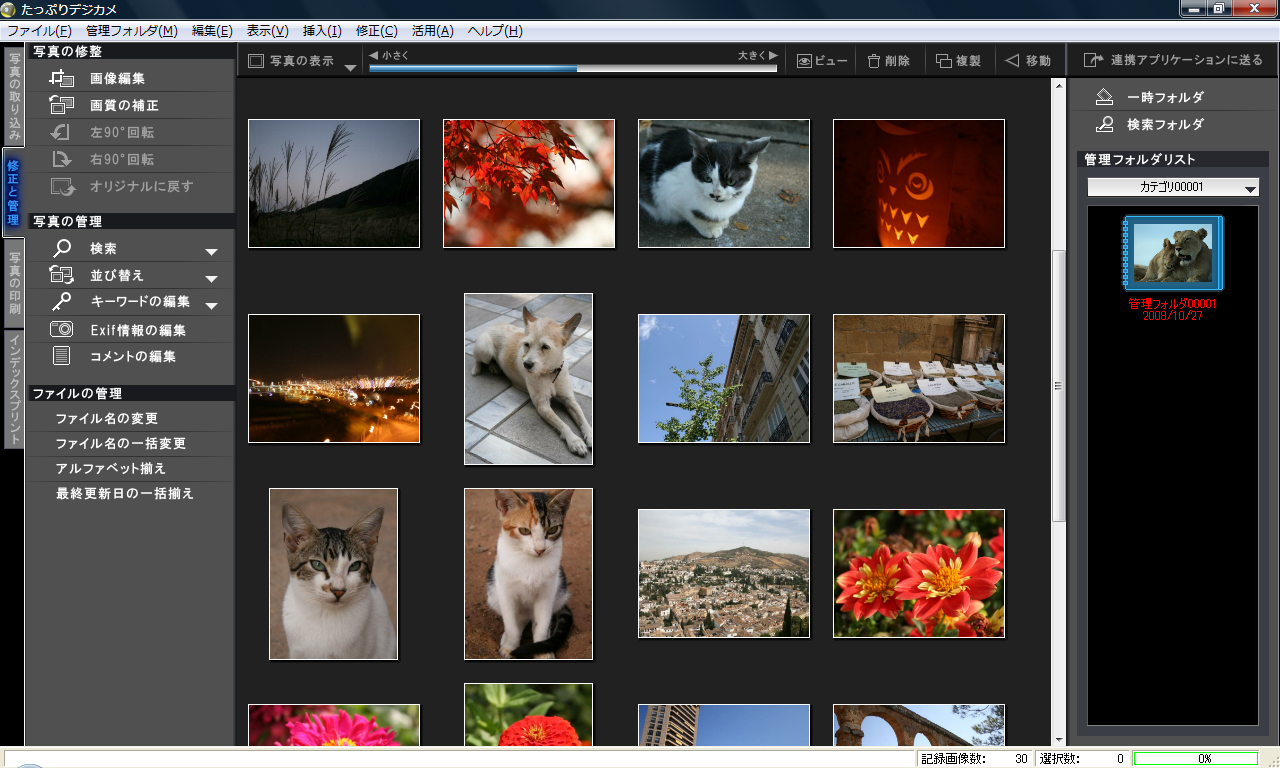Image resolution: width=1280 pixels, height=768 pixels.
Task: Click the 写真の表示 square icon
Action: pos(256,61)
